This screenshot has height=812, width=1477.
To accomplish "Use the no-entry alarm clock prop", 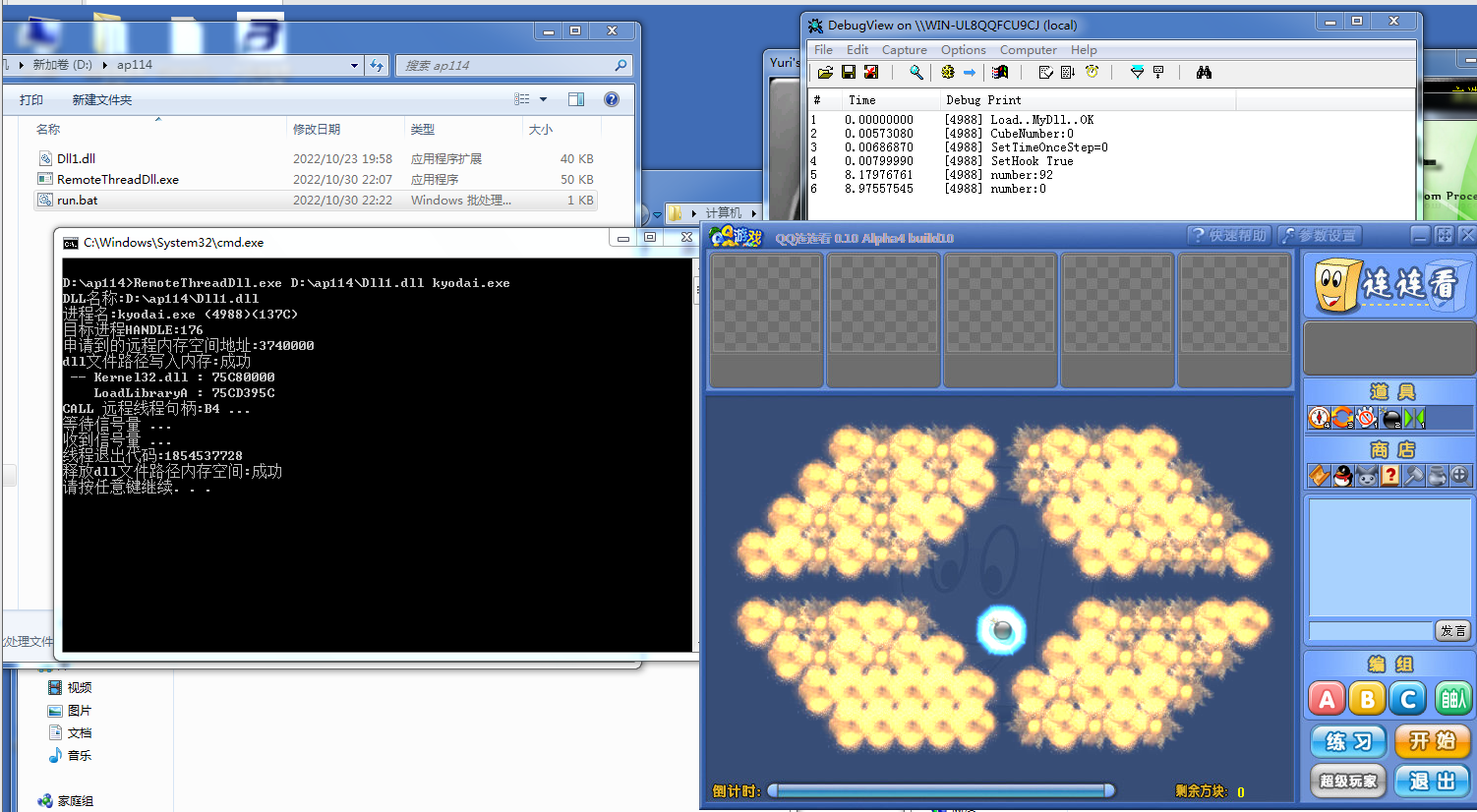I will 1366,418.
